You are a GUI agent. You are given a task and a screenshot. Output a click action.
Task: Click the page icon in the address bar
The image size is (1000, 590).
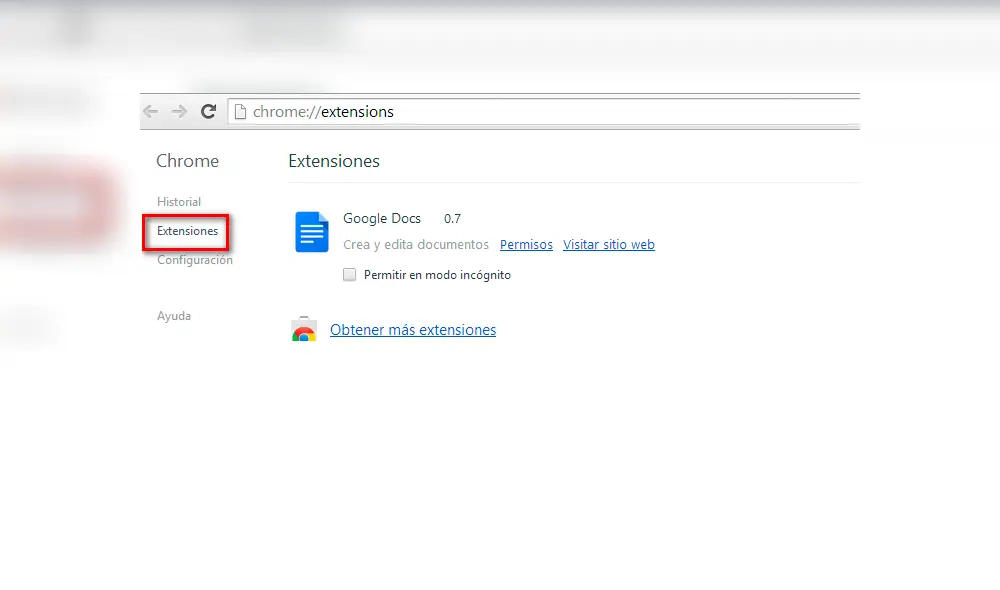click(240, 111)
